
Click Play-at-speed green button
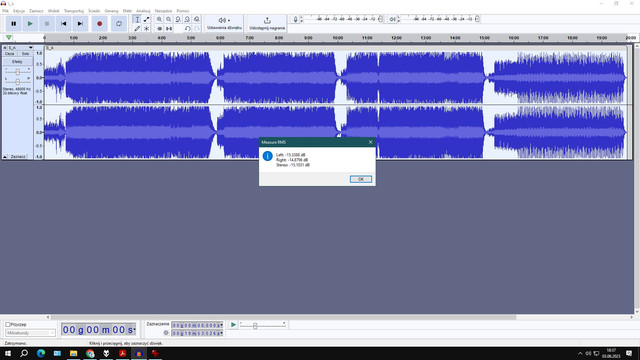(x=233, y=325)
